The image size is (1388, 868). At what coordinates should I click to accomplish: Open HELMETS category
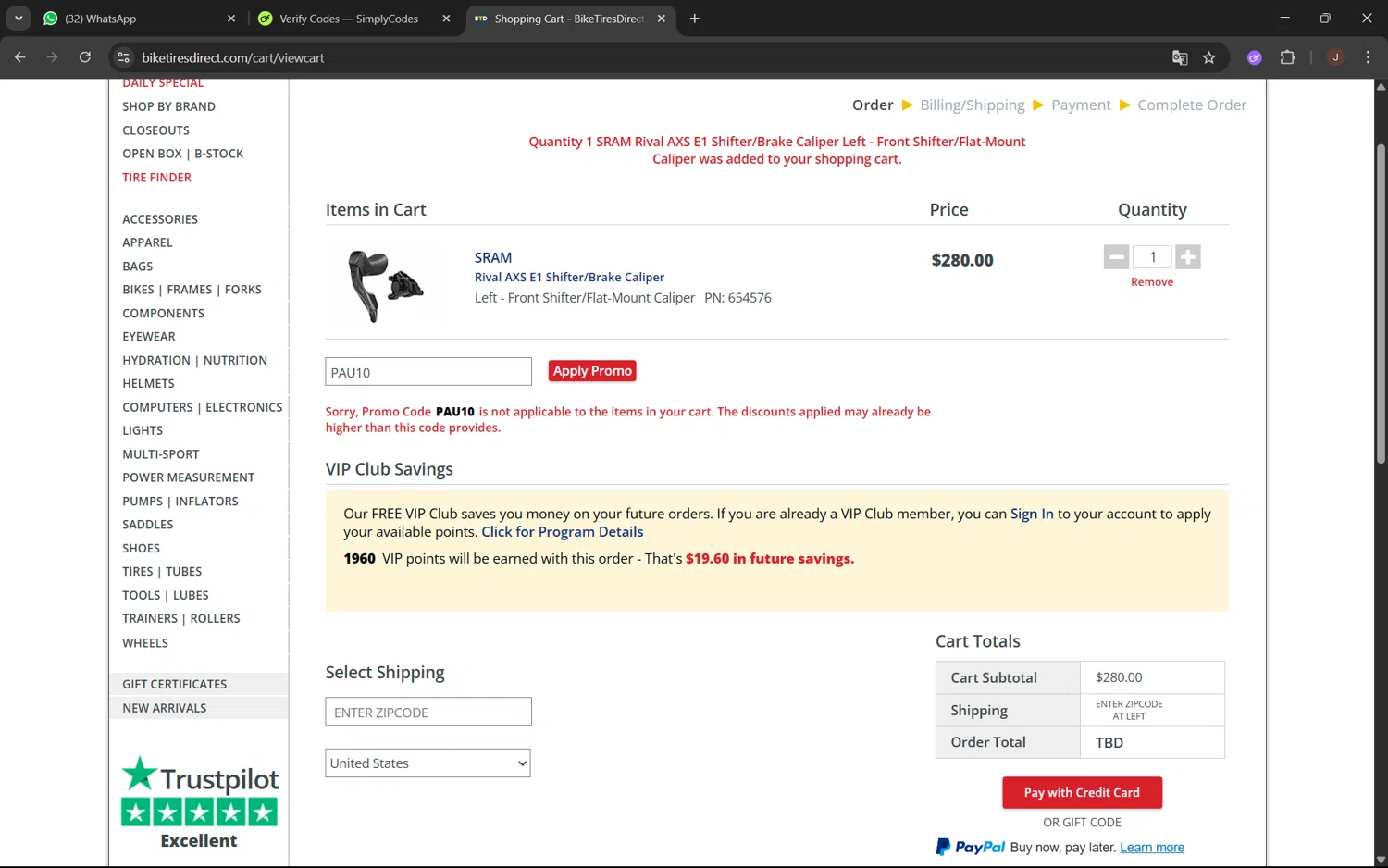148,383
